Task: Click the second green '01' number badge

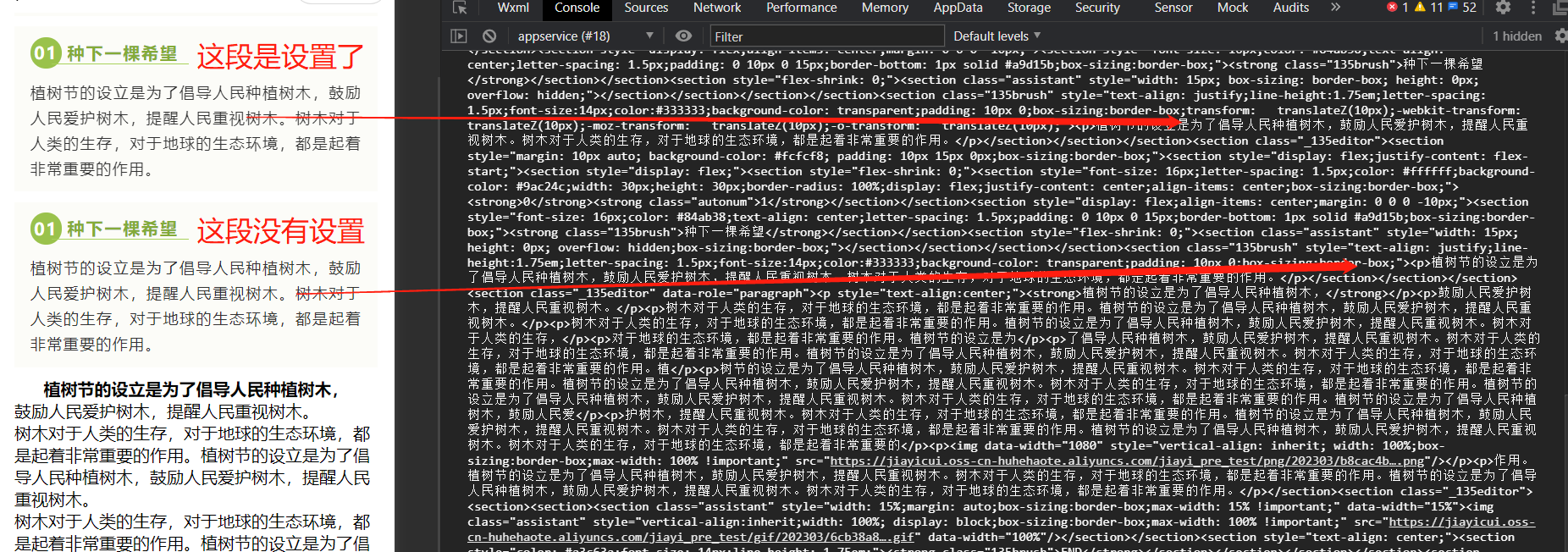Action: pyautogui.click(x=45, y=229)
